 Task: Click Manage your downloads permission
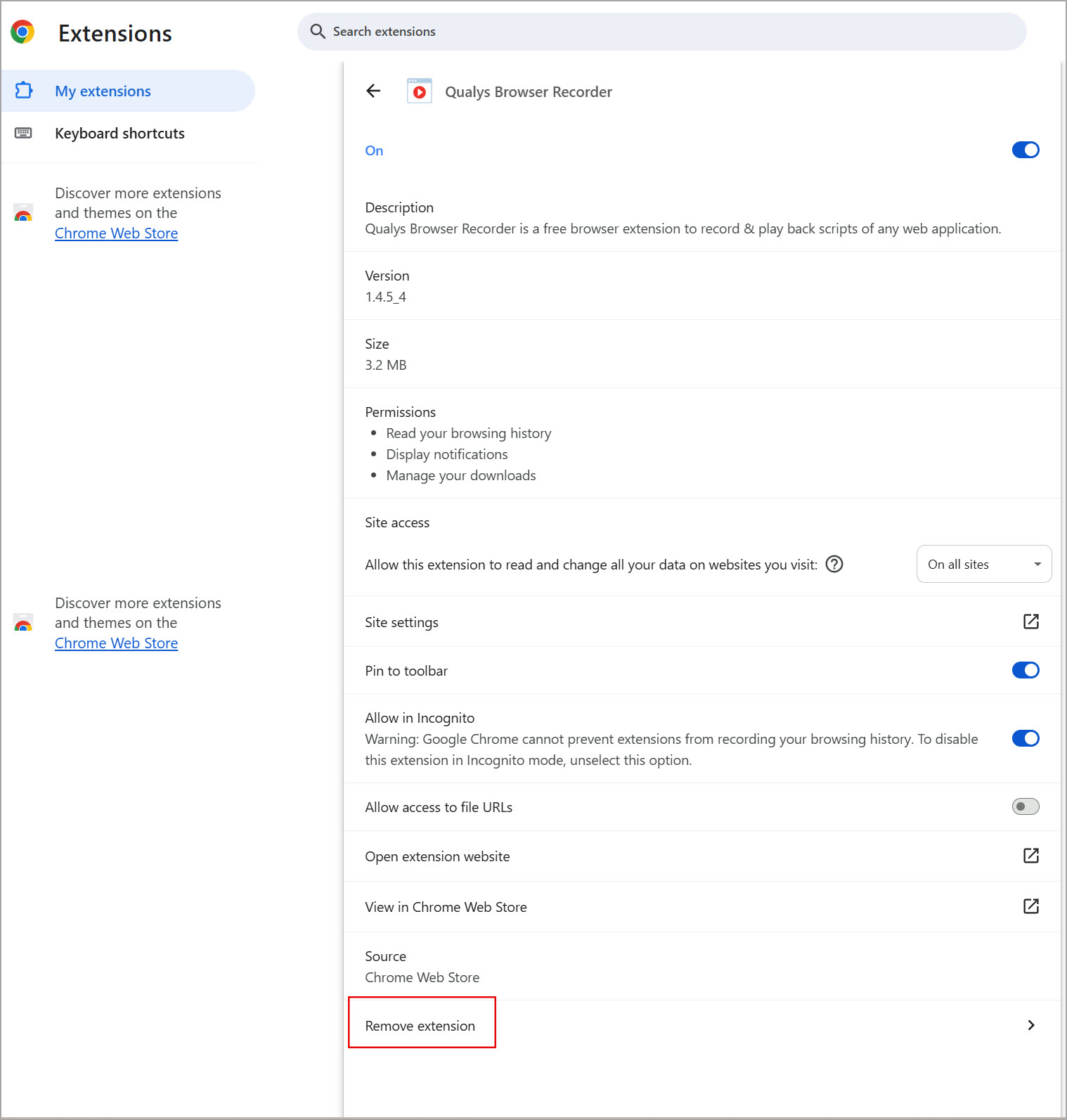tap(461, 475)
